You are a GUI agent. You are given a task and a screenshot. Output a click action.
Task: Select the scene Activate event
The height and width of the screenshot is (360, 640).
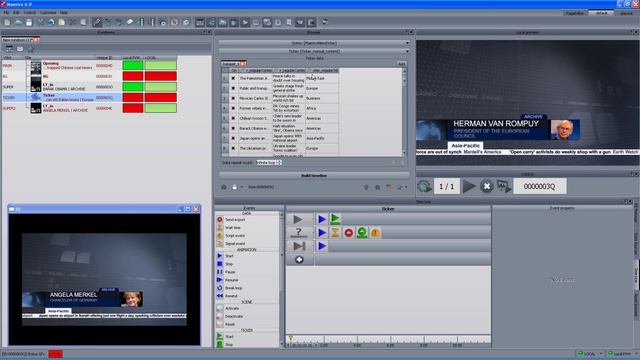coord(249,308)
